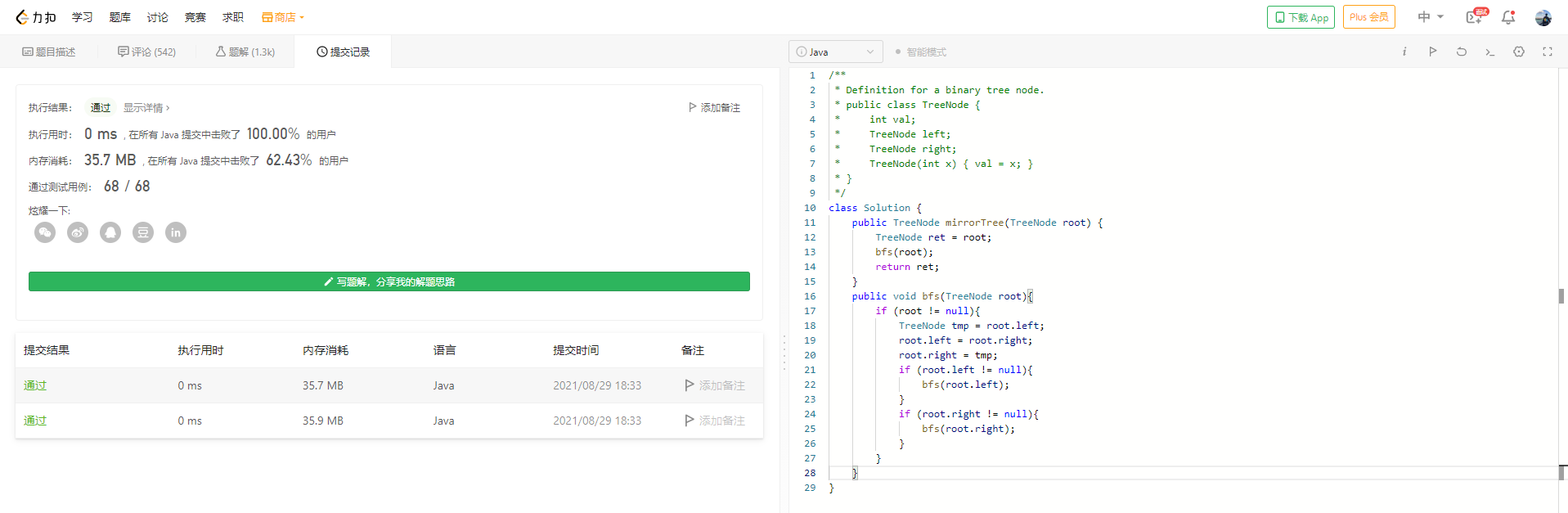Click the 35.9 MB memory cell

pyautogui.click(x=323, y=421)
